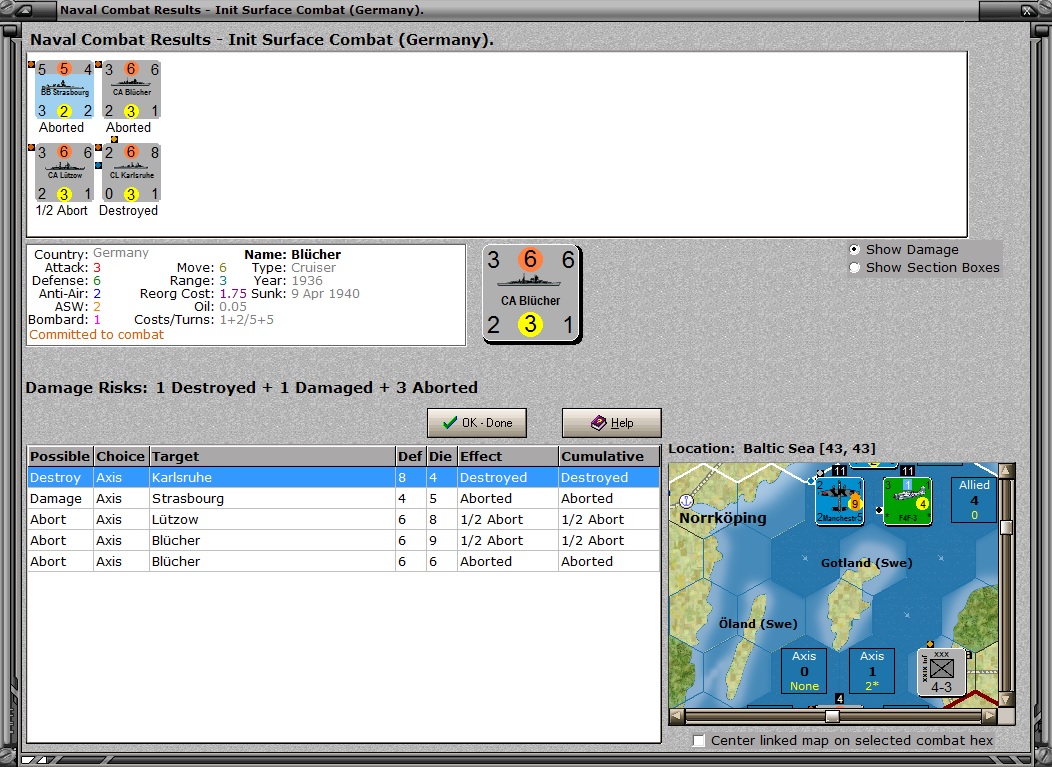Enable Center linked map on selected combat hex
The image size is (1052, 767).
[x=698, y=740]
